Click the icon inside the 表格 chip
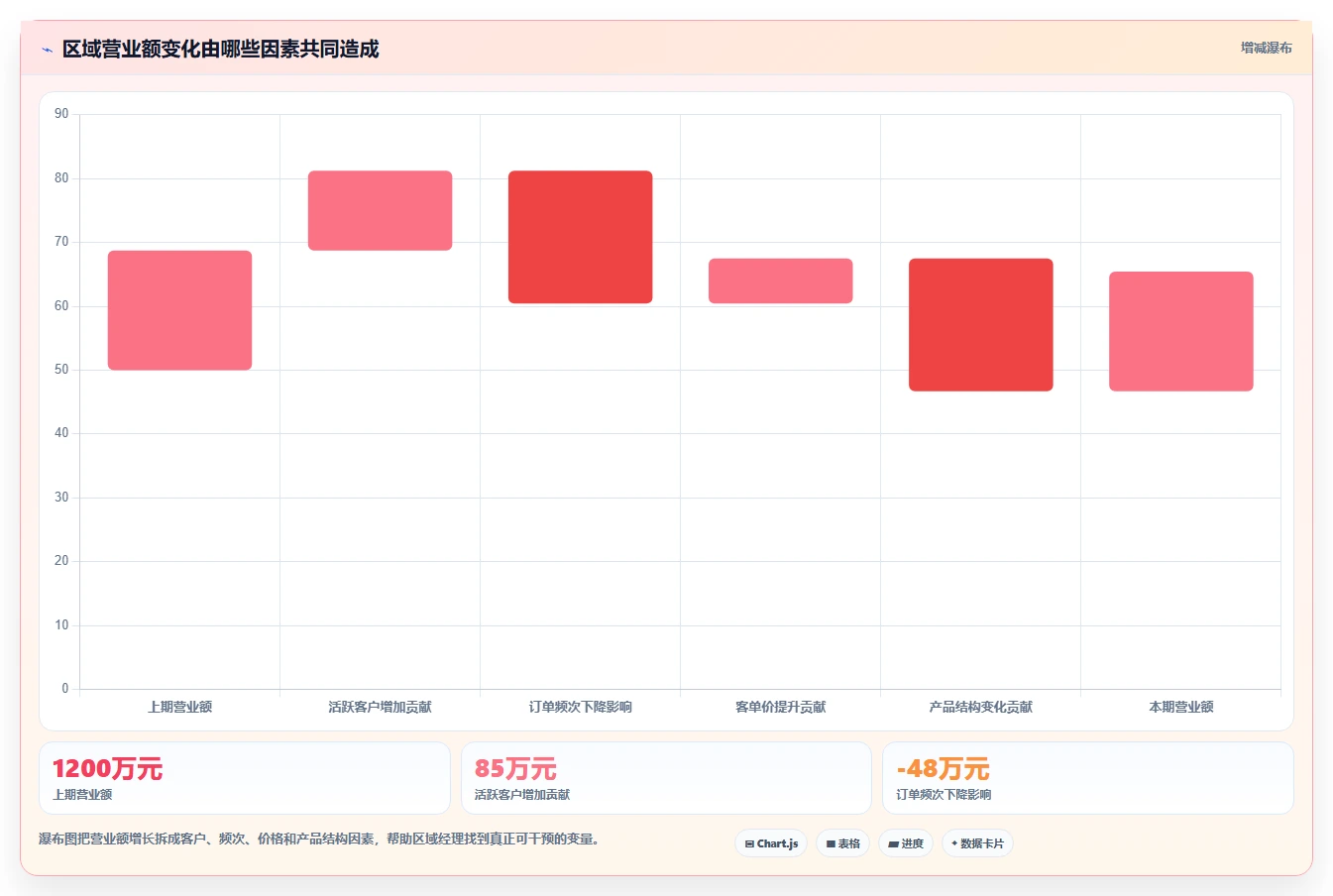1333x896 pixels. 831,843
